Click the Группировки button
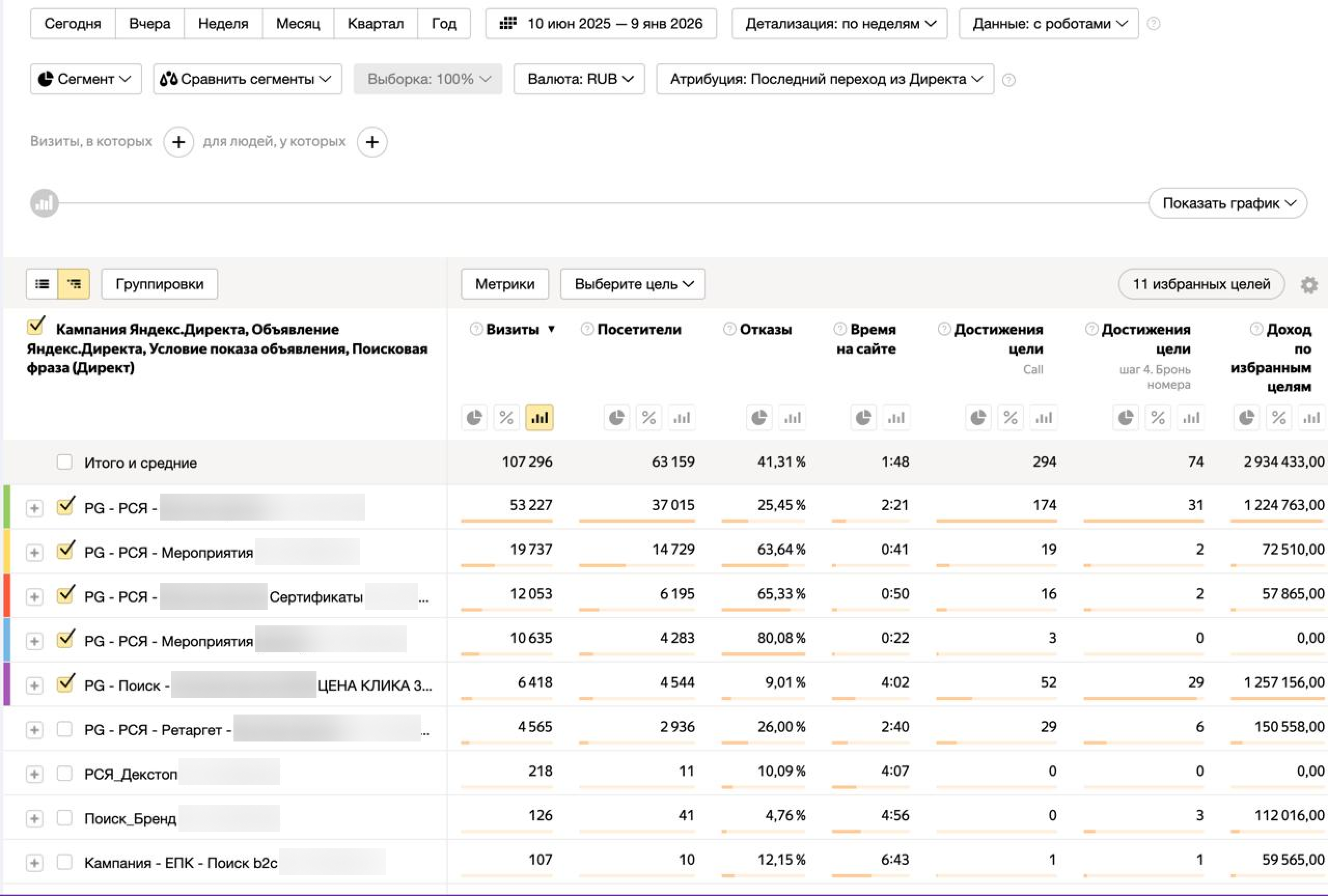This screenshot has width=1328, height=896. coord(159,284)
